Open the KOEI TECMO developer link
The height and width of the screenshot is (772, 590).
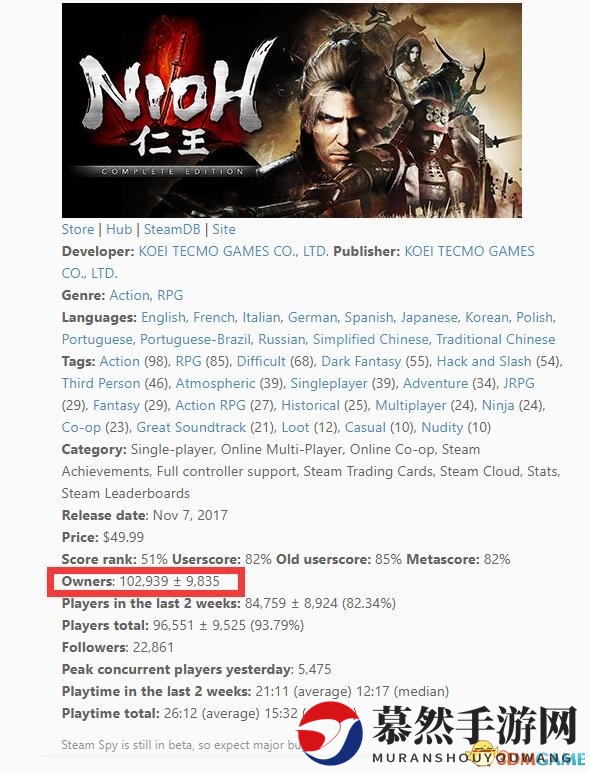tap(233, 252)
